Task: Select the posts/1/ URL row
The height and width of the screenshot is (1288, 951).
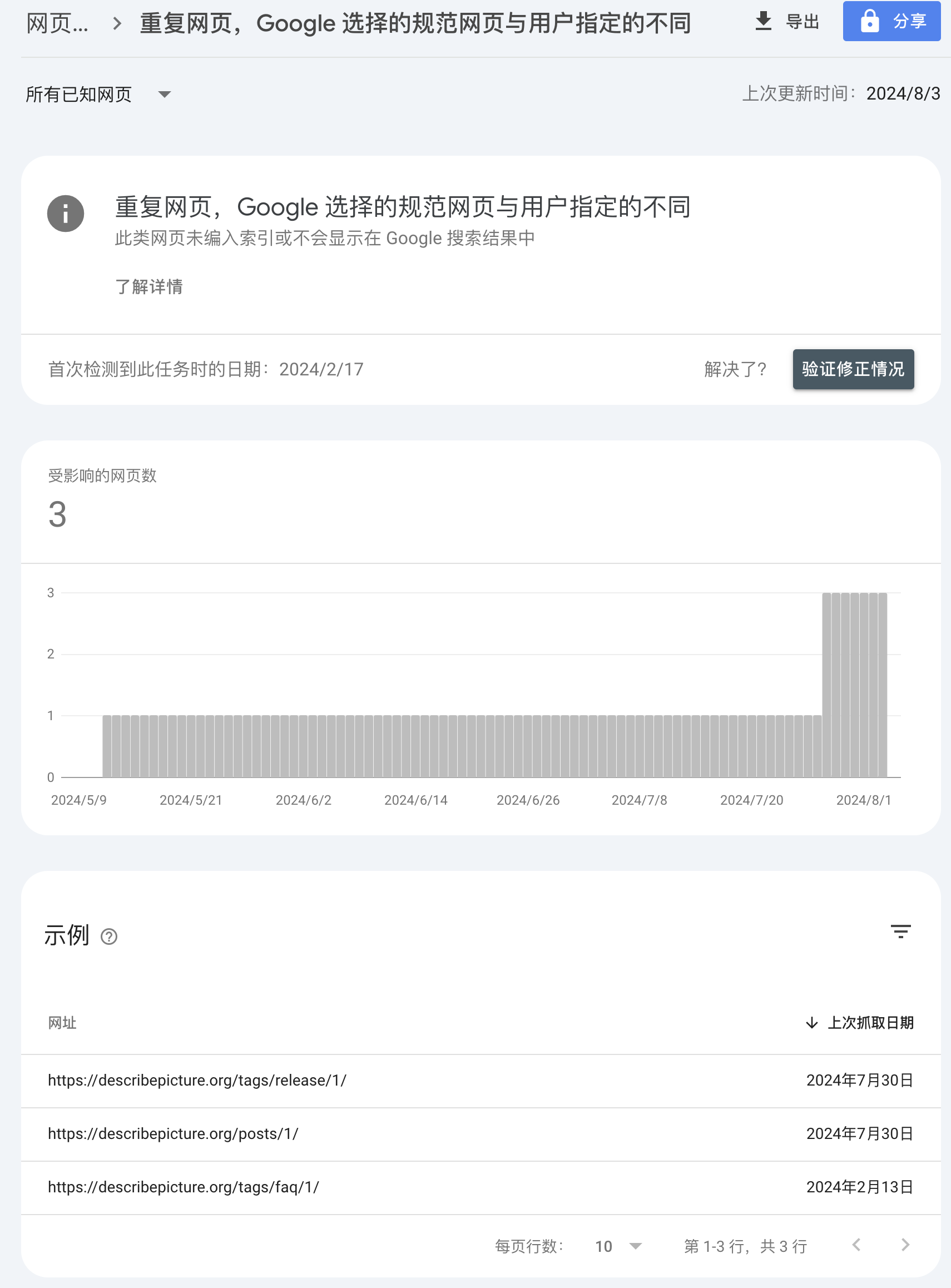Action: tap(481, 1134)
